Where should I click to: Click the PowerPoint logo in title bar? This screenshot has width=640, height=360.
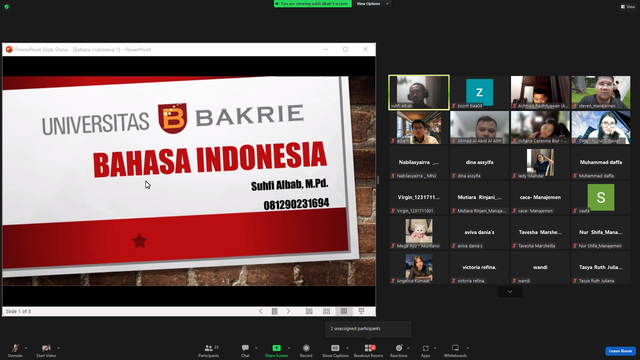(x=9, y=49)
